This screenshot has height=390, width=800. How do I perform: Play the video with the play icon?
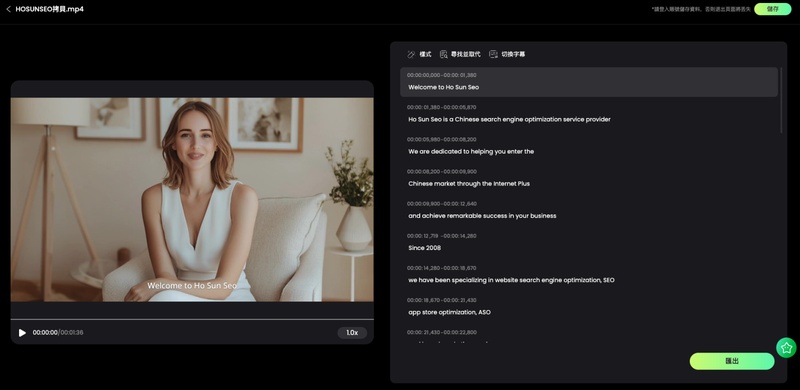click(22, 333)
